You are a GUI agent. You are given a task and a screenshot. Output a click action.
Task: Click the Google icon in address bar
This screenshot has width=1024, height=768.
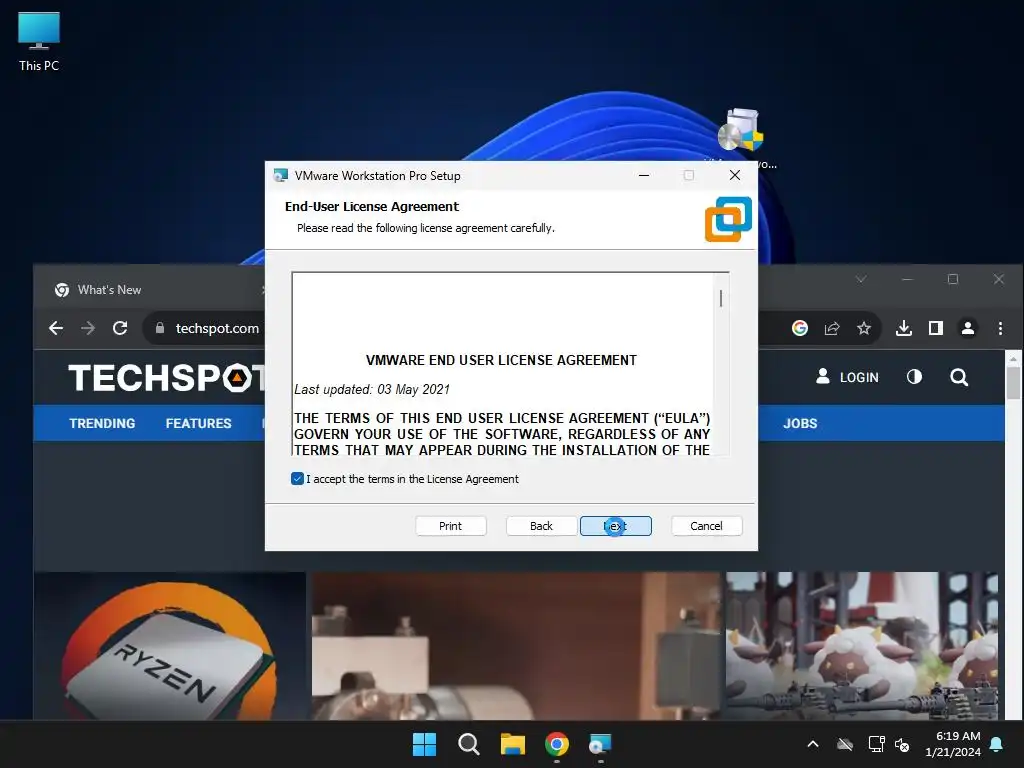point(799,328)
